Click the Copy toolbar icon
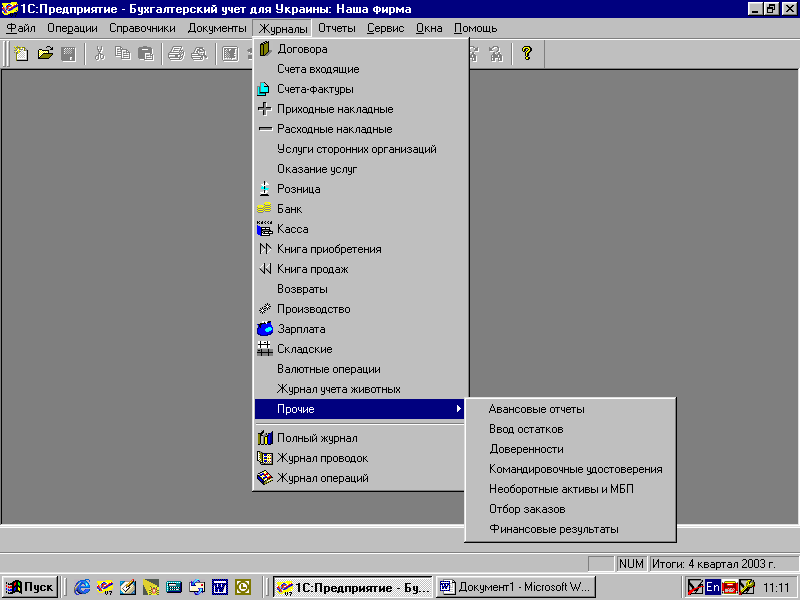The image size is (800, 600). [122, 53]
